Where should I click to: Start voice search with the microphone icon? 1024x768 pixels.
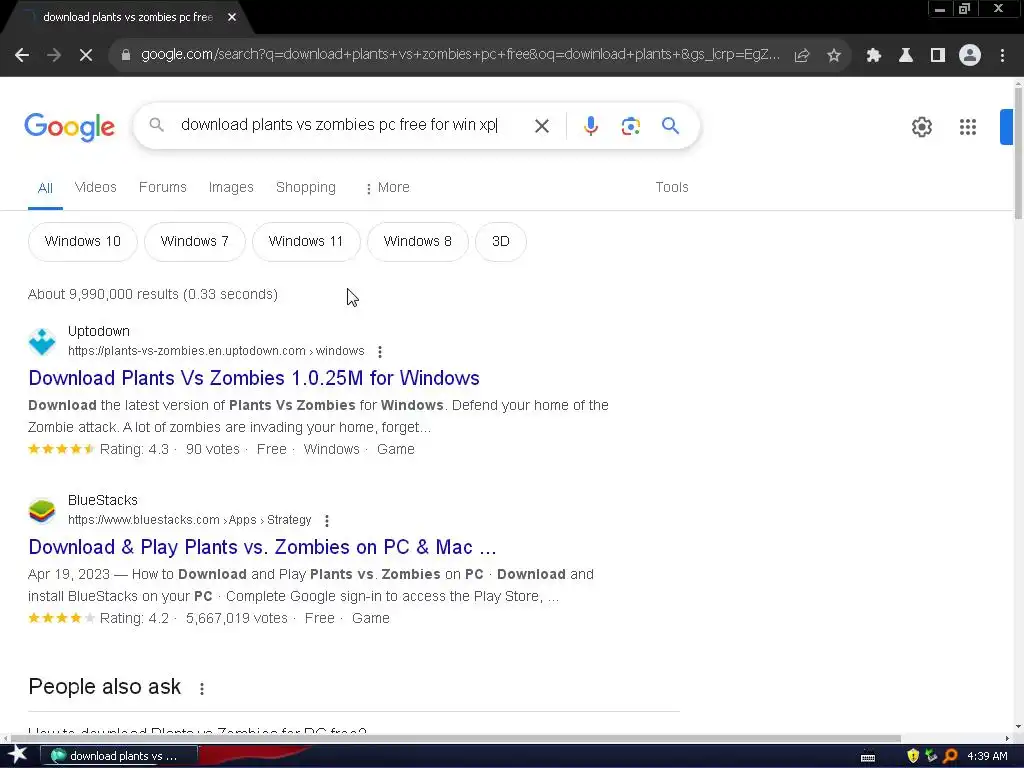(591, 126)
